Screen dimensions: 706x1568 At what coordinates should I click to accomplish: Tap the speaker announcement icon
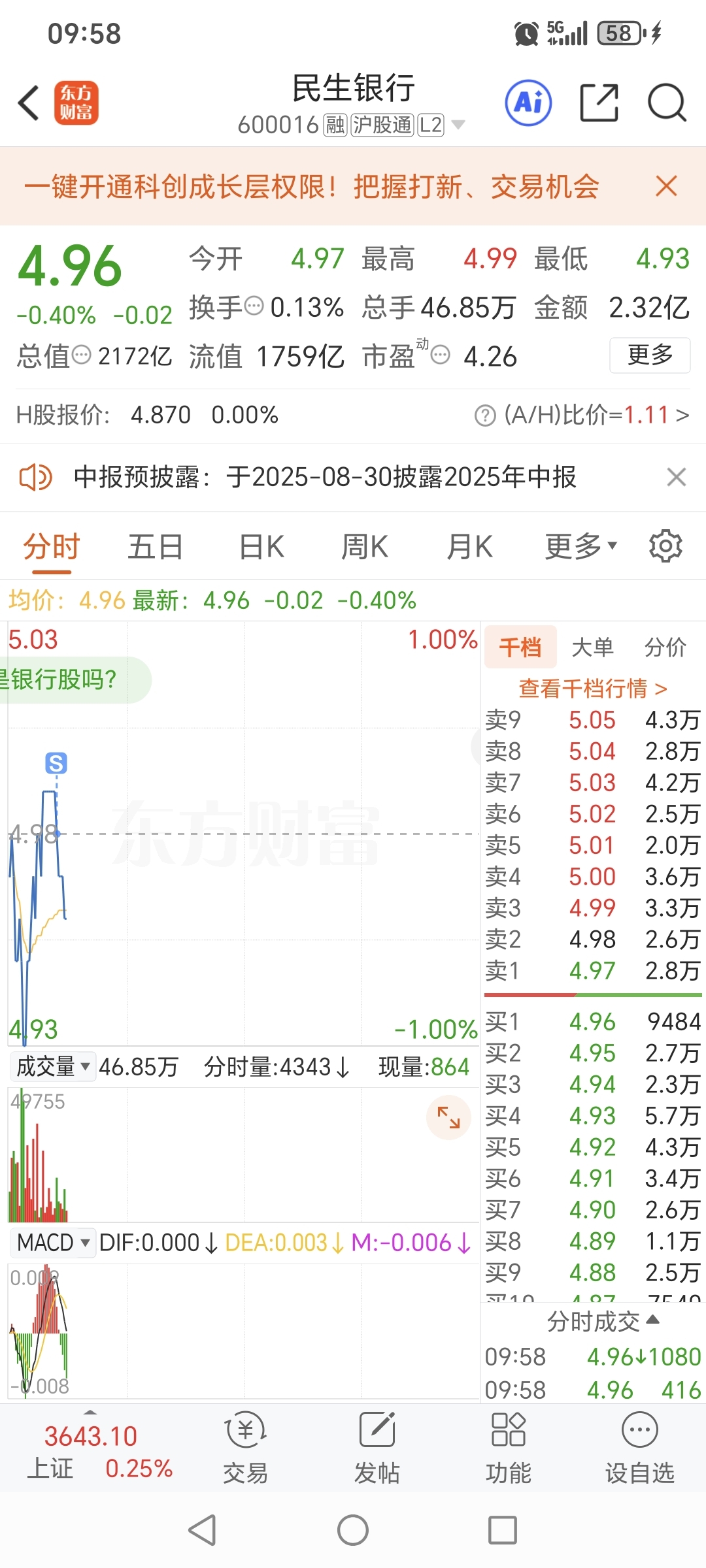click(x=35, y=477)
